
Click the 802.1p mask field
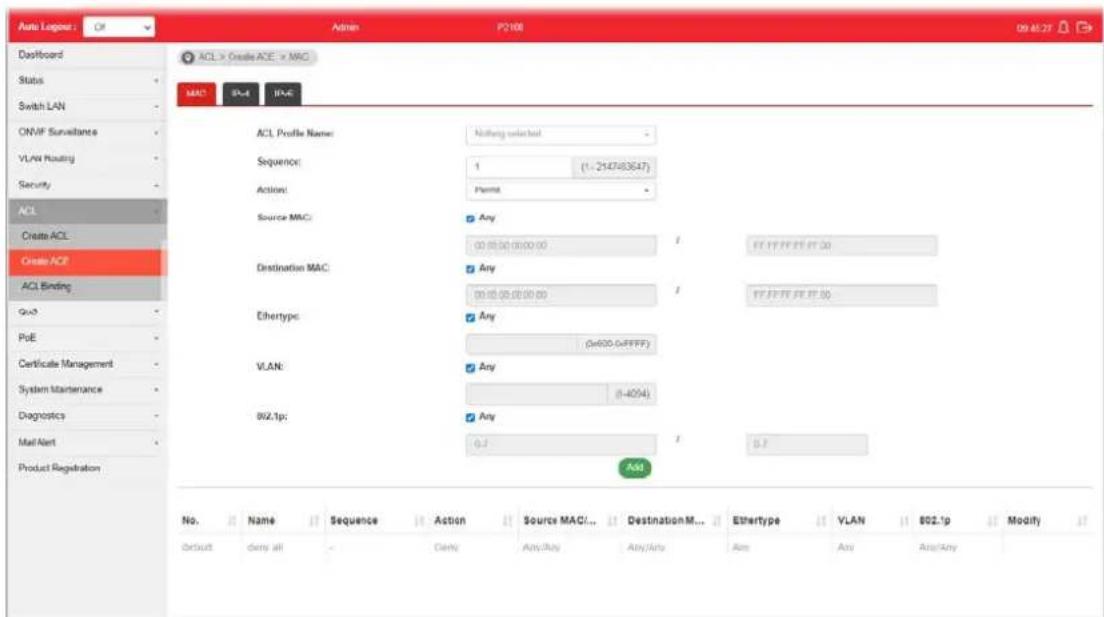pyautogui.click(x=806, y=444)
